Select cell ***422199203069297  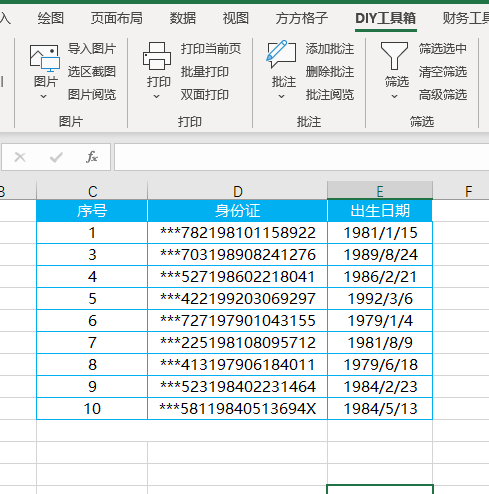pyautogui.click(x=237, y=299)
